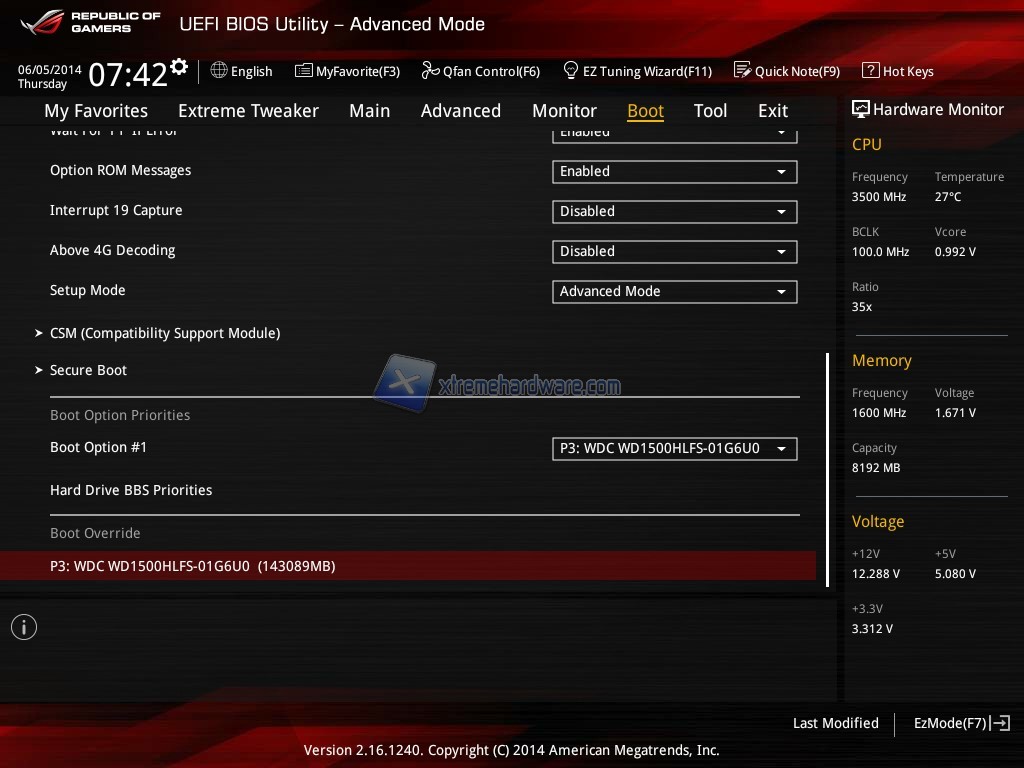Open Setup Mode dropdown
This screenshot has height=768, width=1024.
674,292
